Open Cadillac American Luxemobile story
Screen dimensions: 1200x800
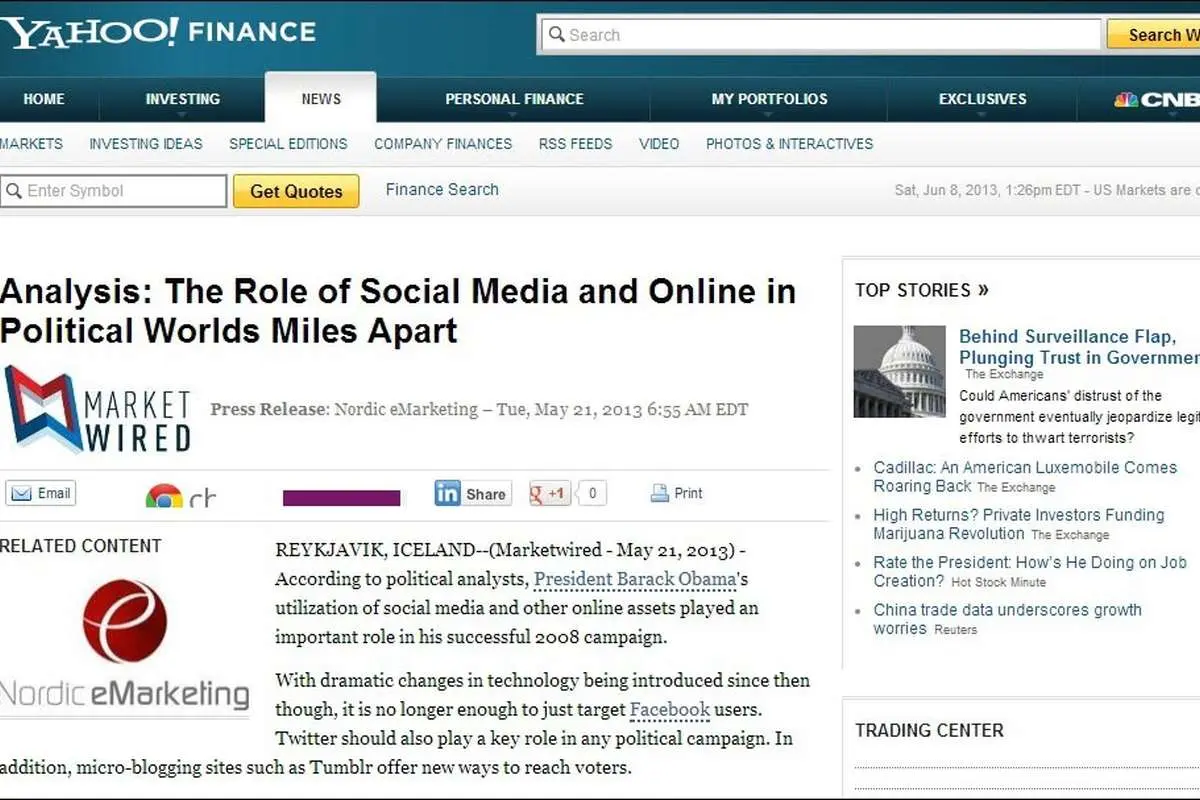(x=1025, y=476)
